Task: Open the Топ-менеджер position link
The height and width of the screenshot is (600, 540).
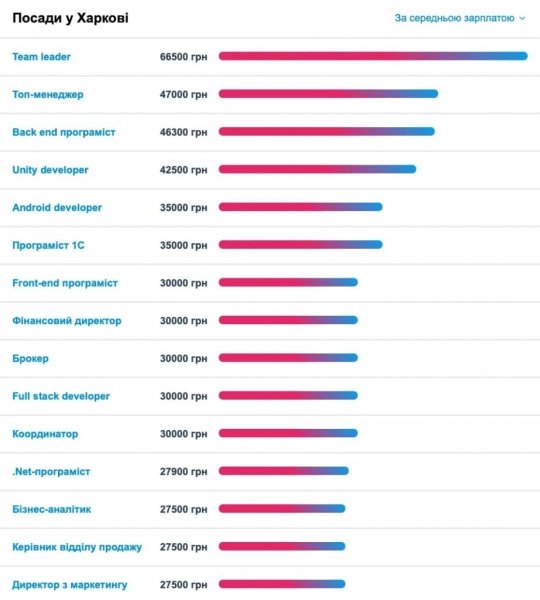Action: tap(48, 94)
